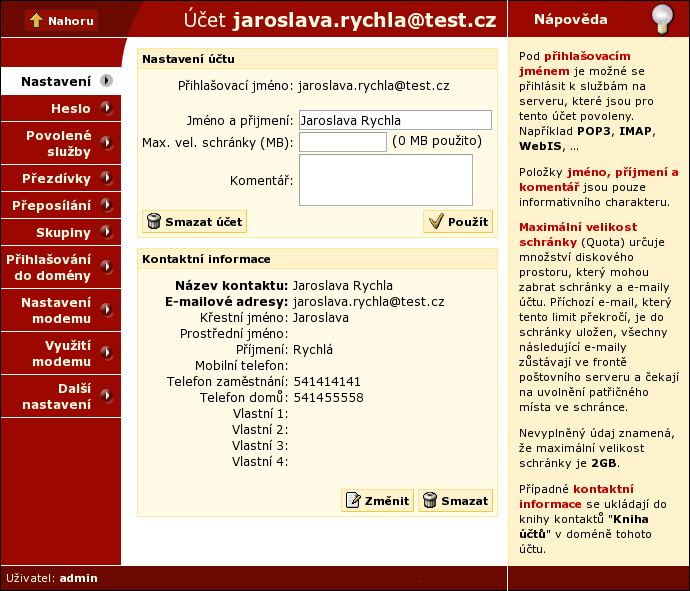The image size is (690, 591).
Task: Click the trash icon on Smazat účet
Action: (154, 221)
